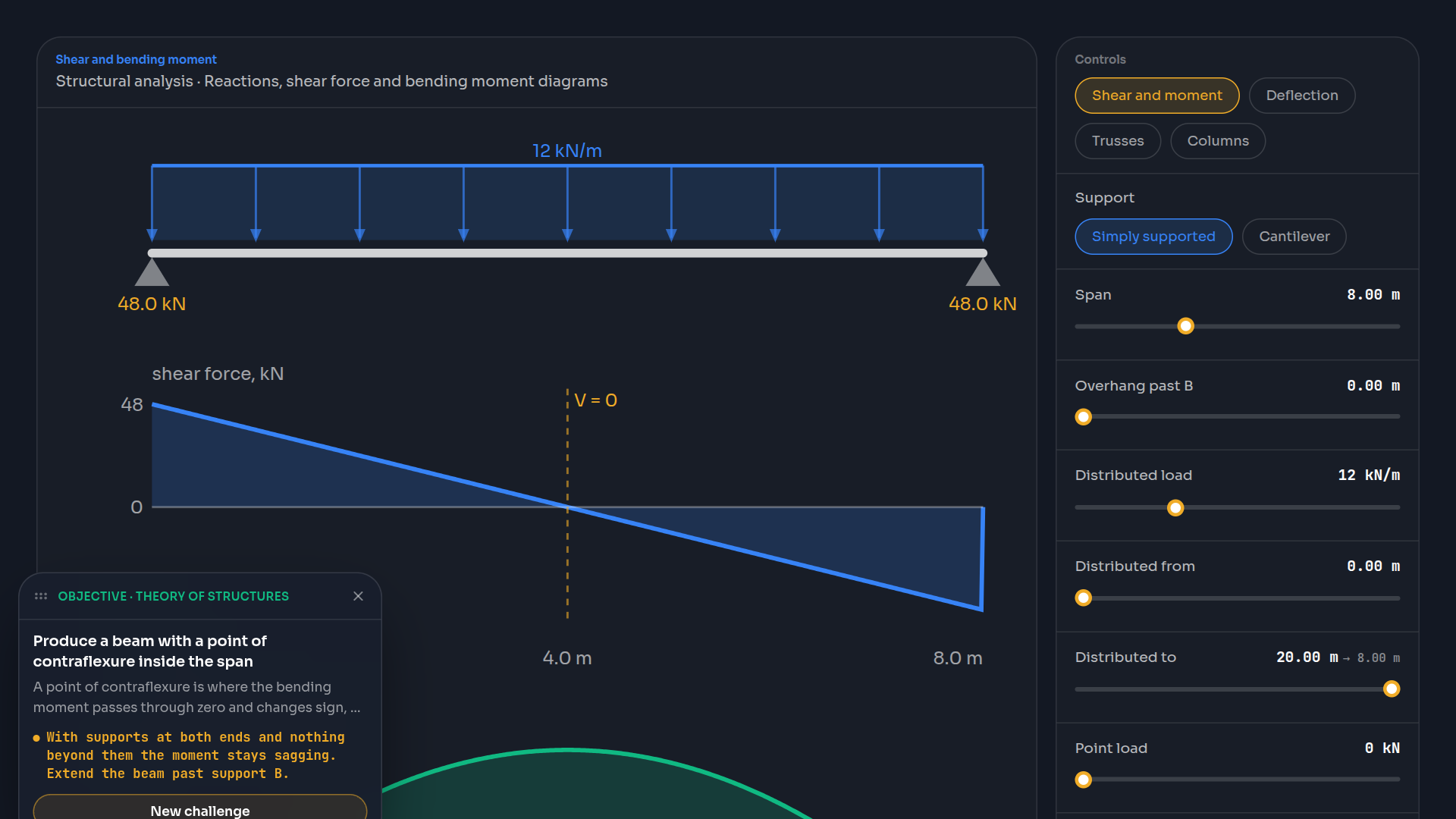Screen dimensions: 1456x819
Task: Click the 4.0 m axis label
Action: [567, 658]
